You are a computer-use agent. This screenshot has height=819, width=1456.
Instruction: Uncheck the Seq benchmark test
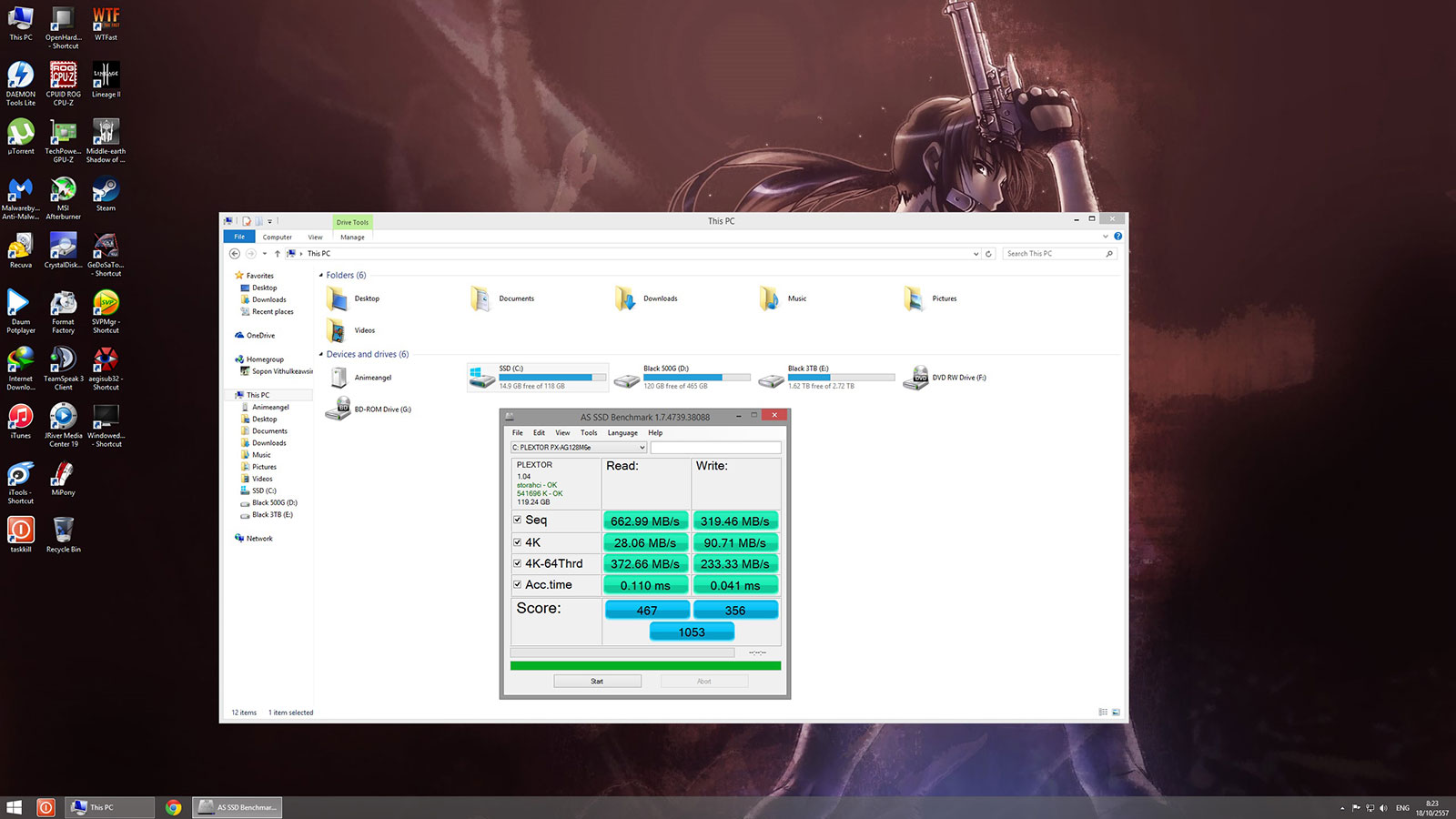click(517, 520)
